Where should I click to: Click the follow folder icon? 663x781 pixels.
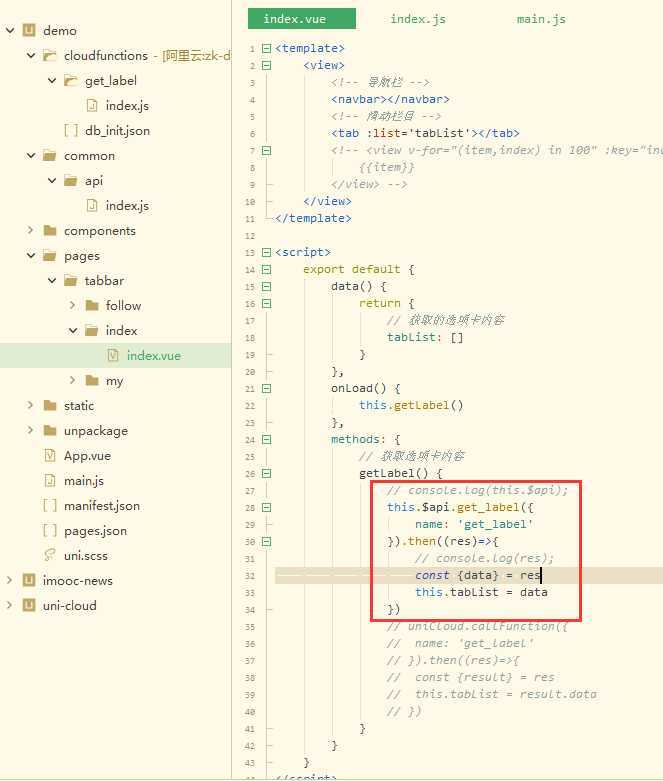(x=92, y=305)
